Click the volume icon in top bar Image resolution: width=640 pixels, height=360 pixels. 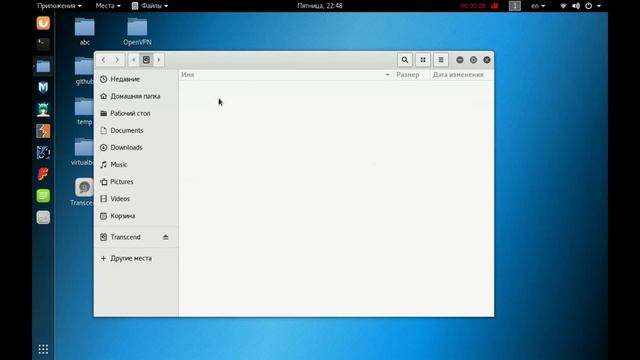coord(576,6)
